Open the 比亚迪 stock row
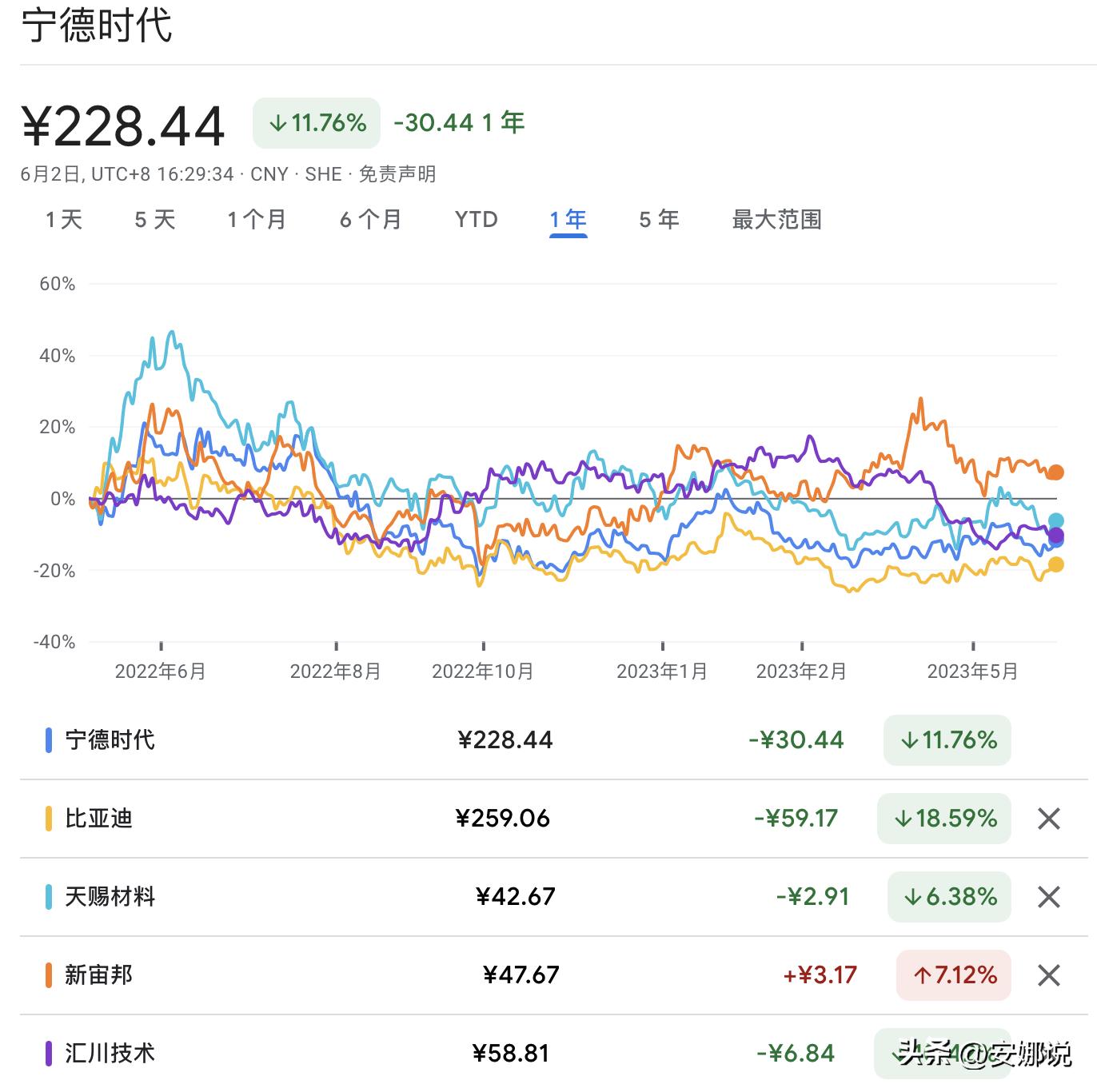 [553, 819]
